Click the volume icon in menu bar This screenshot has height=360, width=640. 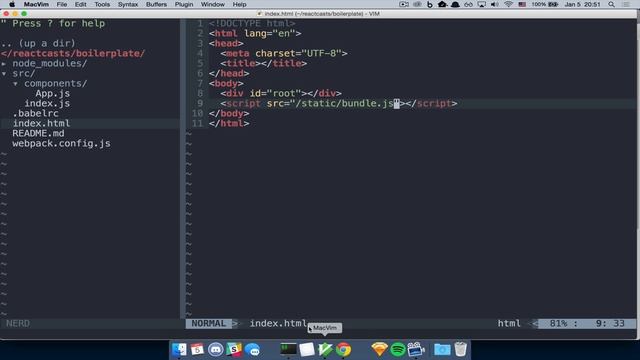point(495,4)
